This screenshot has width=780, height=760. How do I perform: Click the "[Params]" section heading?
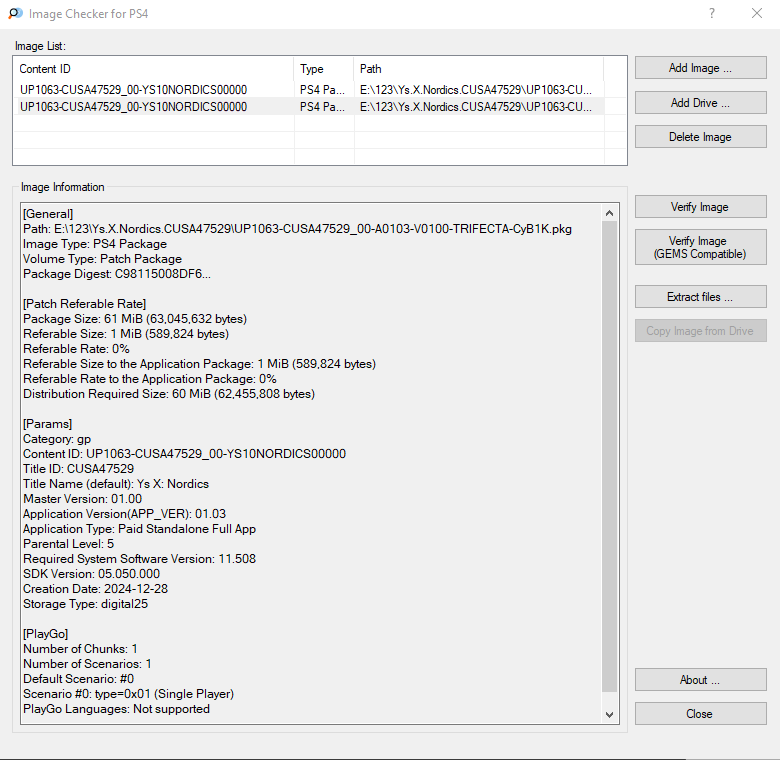(x=48, y=423)
